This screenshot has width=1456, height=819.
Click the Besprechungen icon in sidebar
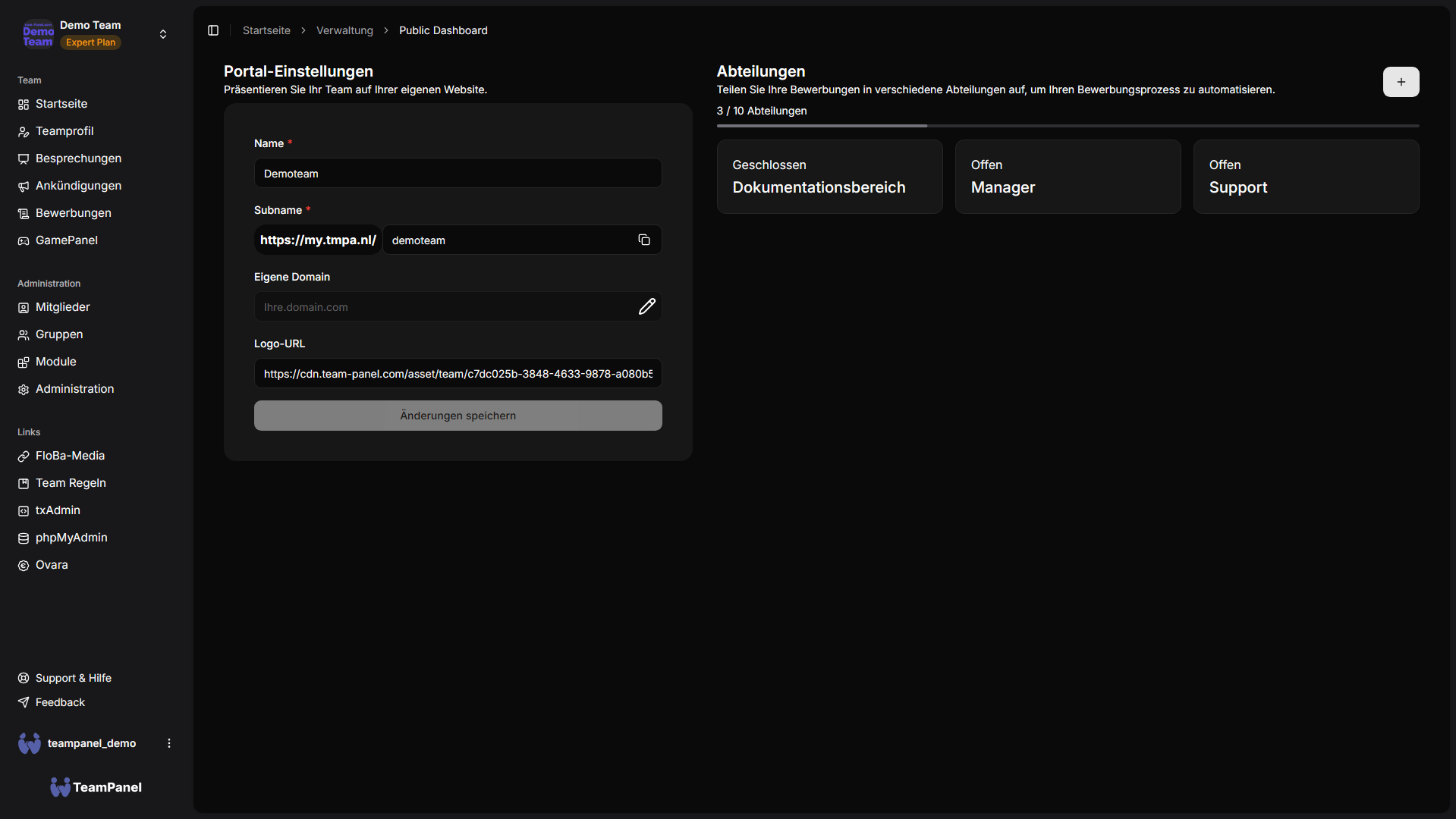point(24,159)
